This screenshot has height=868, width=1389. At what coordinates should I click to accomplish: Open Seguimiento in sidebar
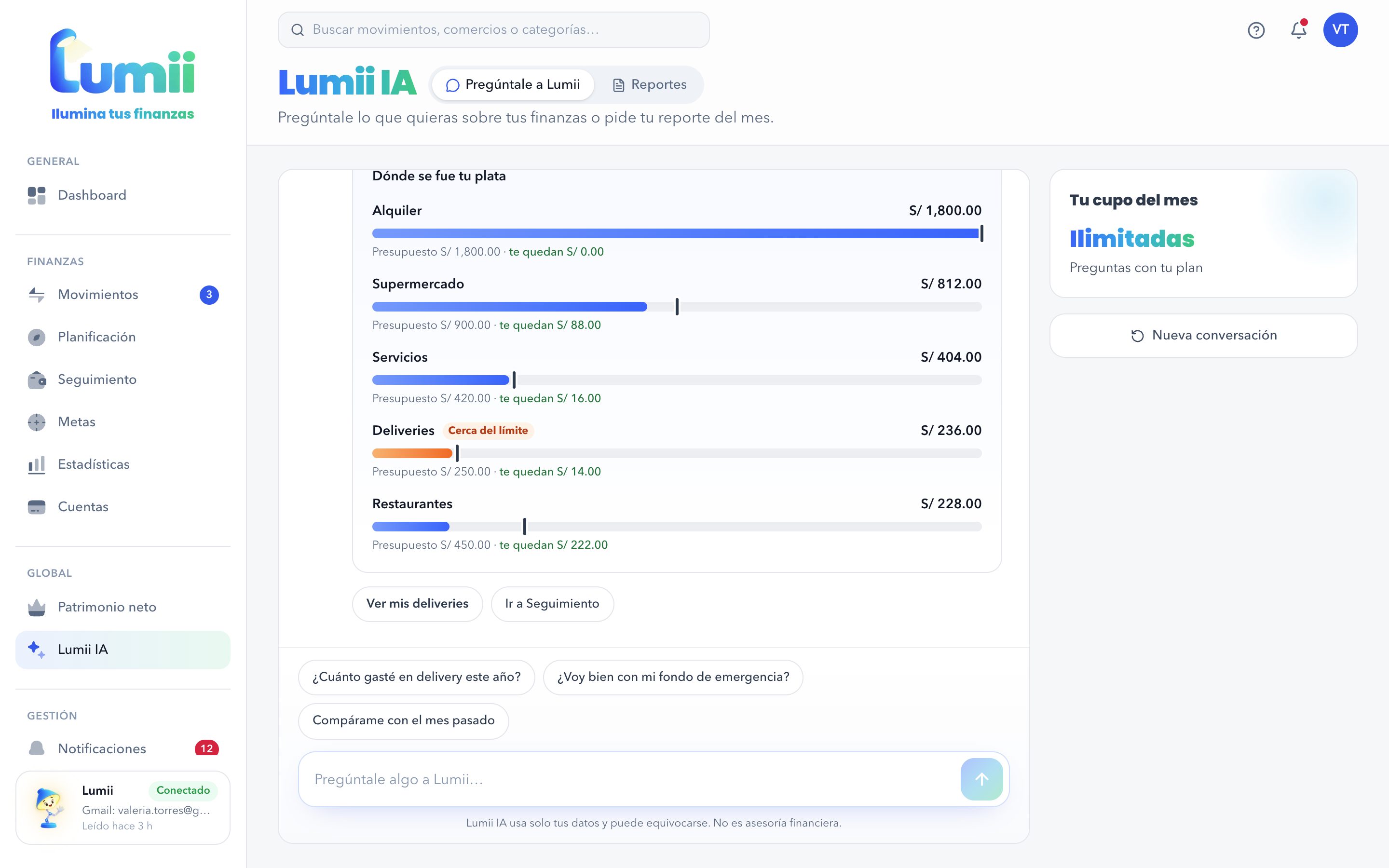tap(123, 380)
